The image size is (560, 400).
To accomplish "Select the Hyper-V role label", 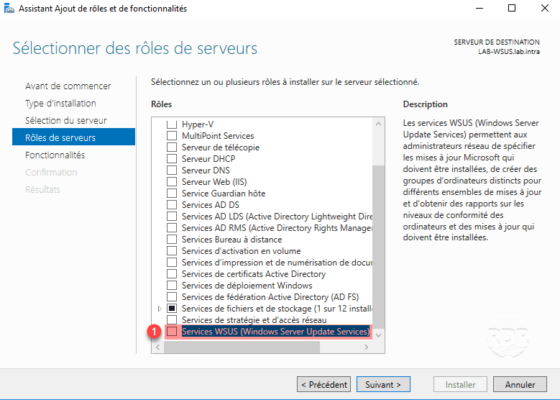I will [x=198, y=124].
